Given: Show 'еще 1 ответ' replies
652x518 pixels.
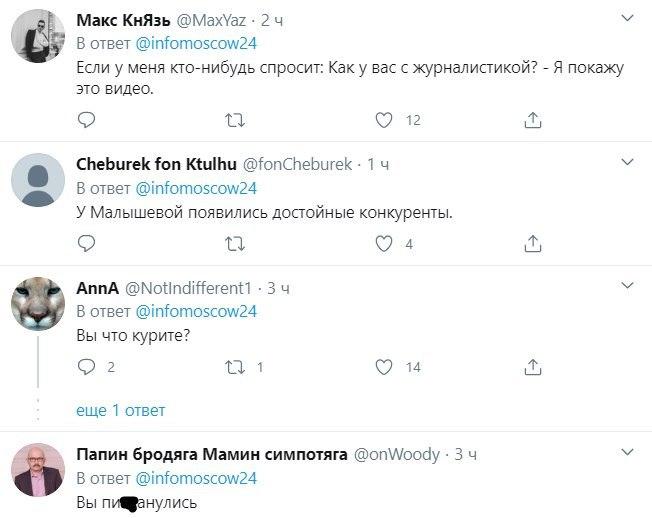Looking at the screenshot, I should [120, 410].
